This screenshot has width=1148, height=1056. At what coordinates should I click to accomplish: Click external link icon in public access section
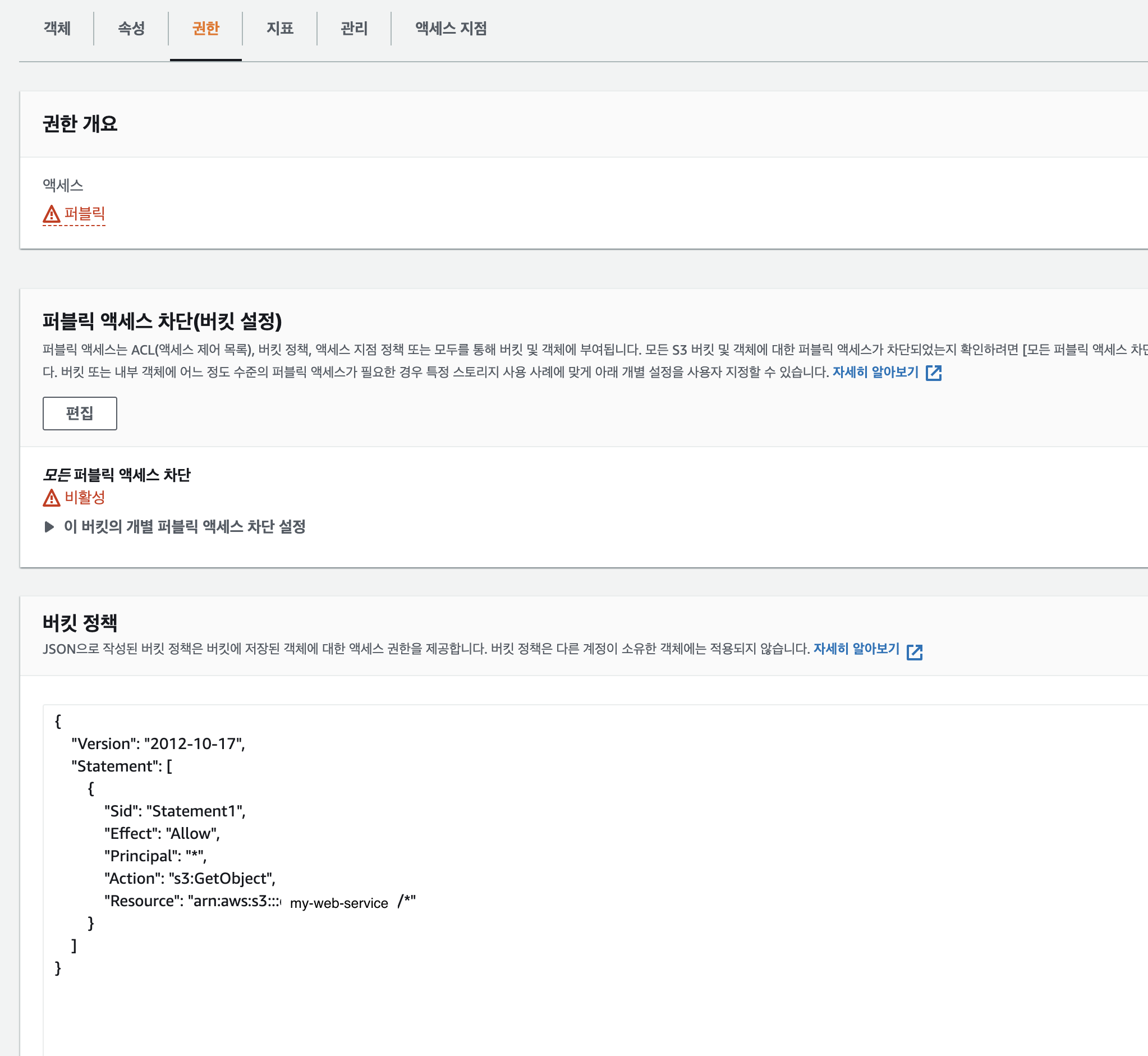tap(933, 373)
